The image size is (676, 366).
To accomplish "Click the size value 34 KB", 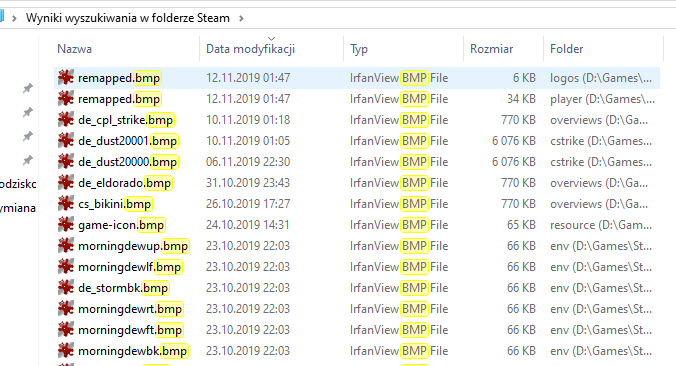I will point(521,99).
